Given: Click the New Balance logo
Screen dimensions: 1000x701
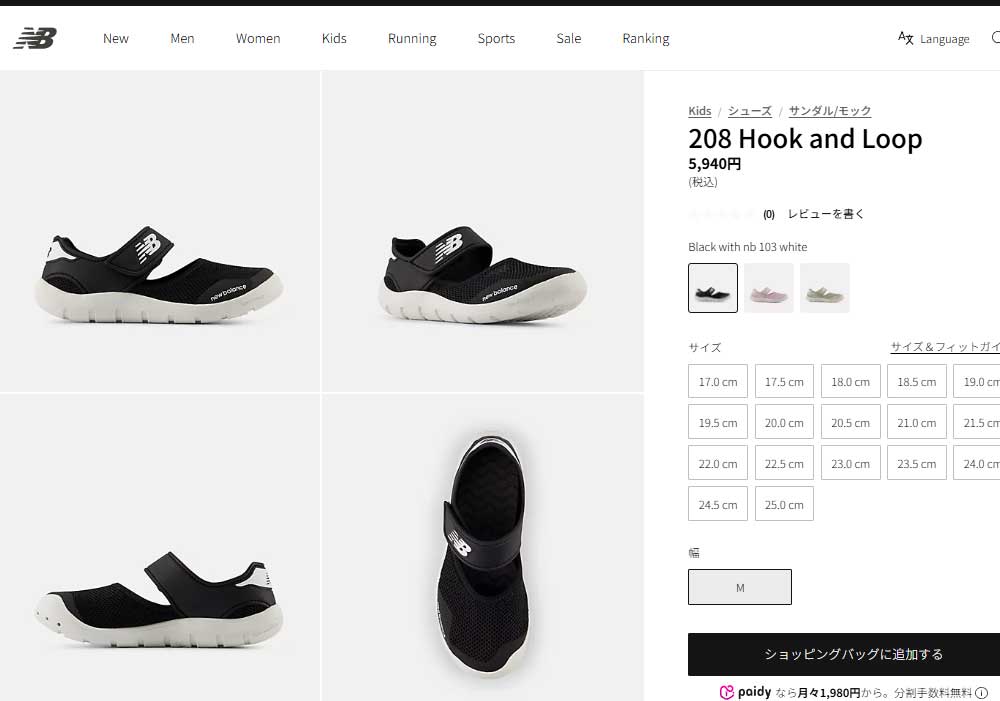Looking at the screenshot, I should click(35, 38).
